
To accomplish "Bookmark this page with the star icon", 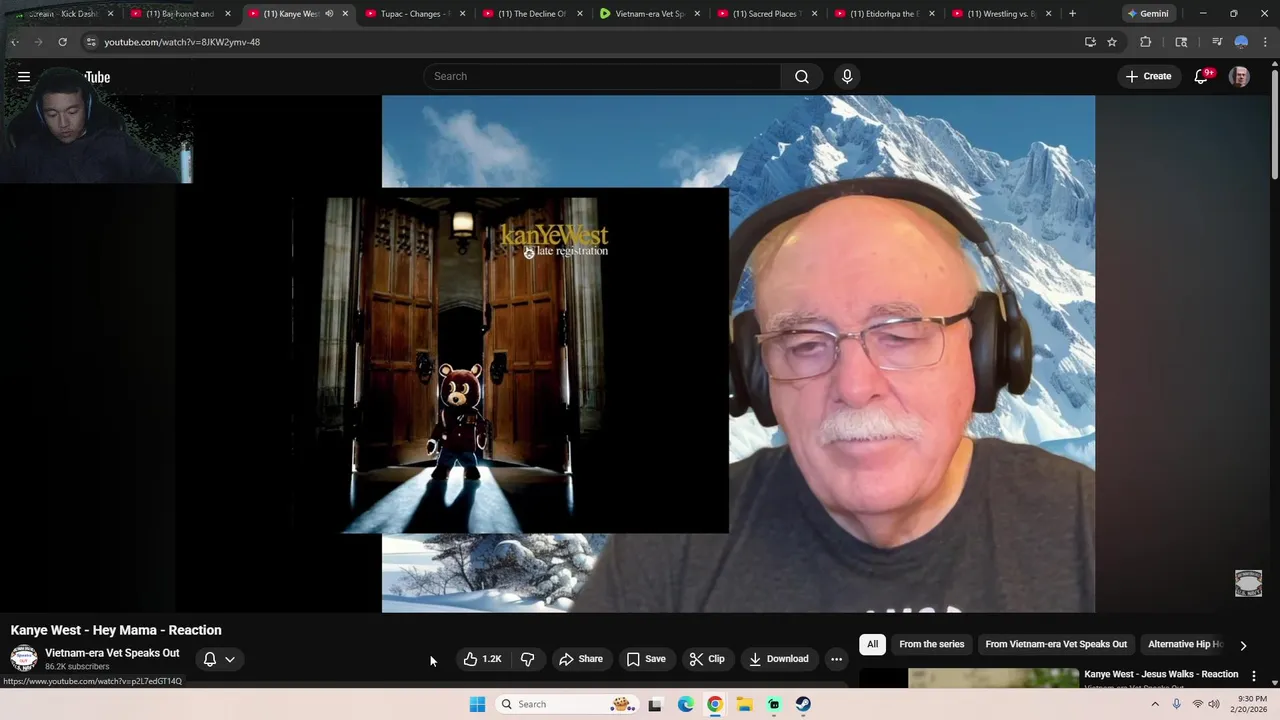I will click(x=1111, y=42).
